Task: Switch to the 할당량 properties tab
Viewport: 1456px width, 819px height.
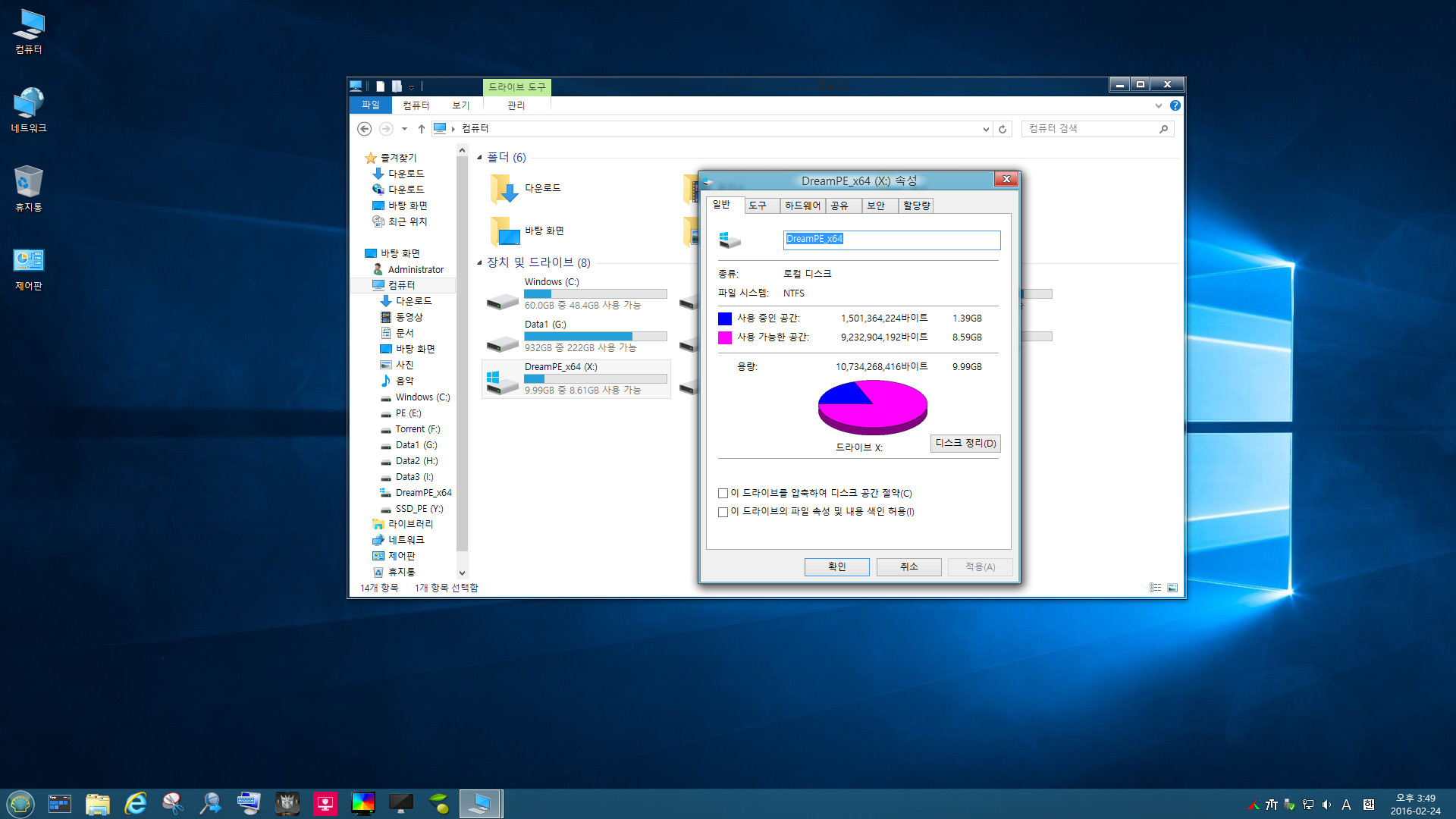Action: (916, 206)
